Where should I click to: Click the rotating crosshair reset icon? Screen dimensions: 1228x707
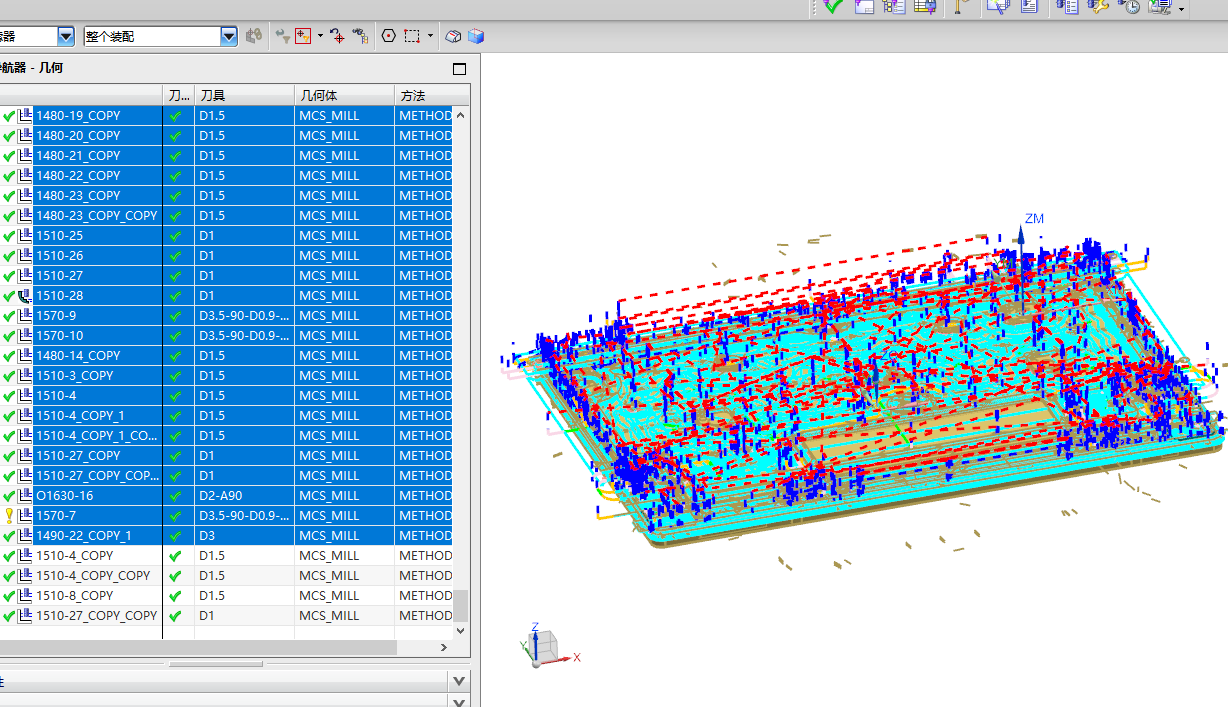coord(337,36)
